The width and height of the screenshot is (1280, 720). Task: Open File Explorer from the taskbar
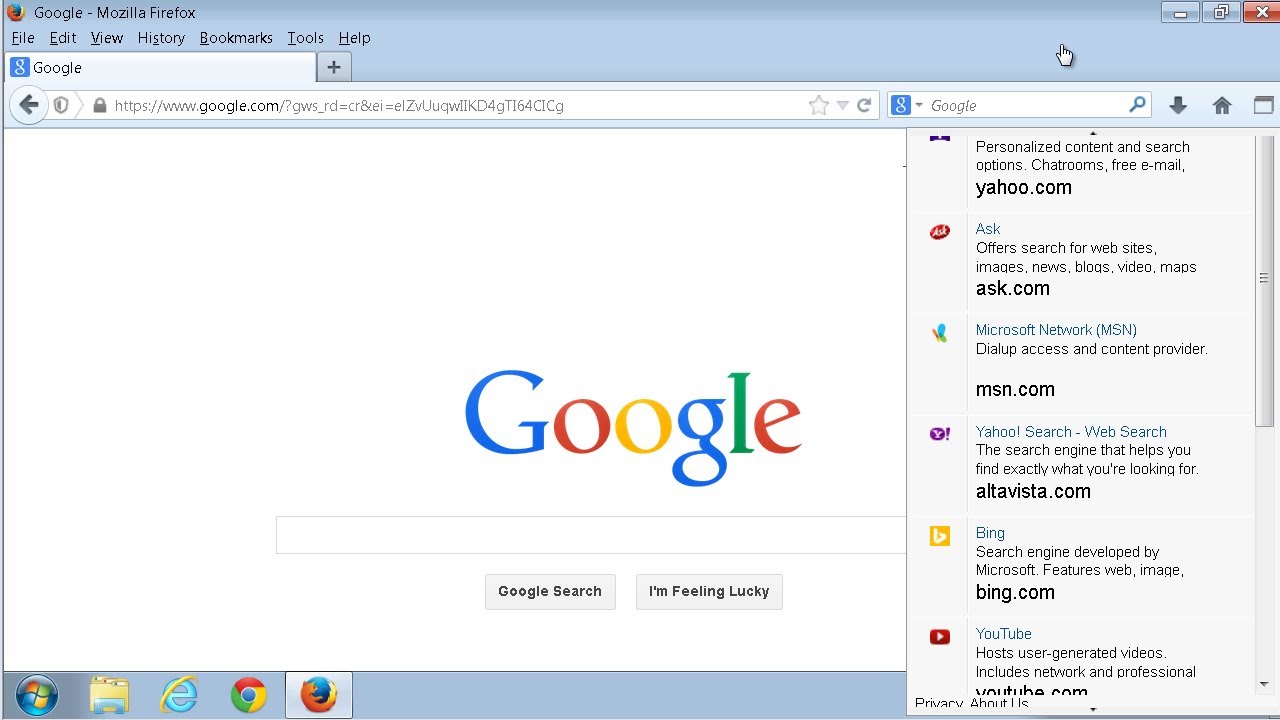109,695
